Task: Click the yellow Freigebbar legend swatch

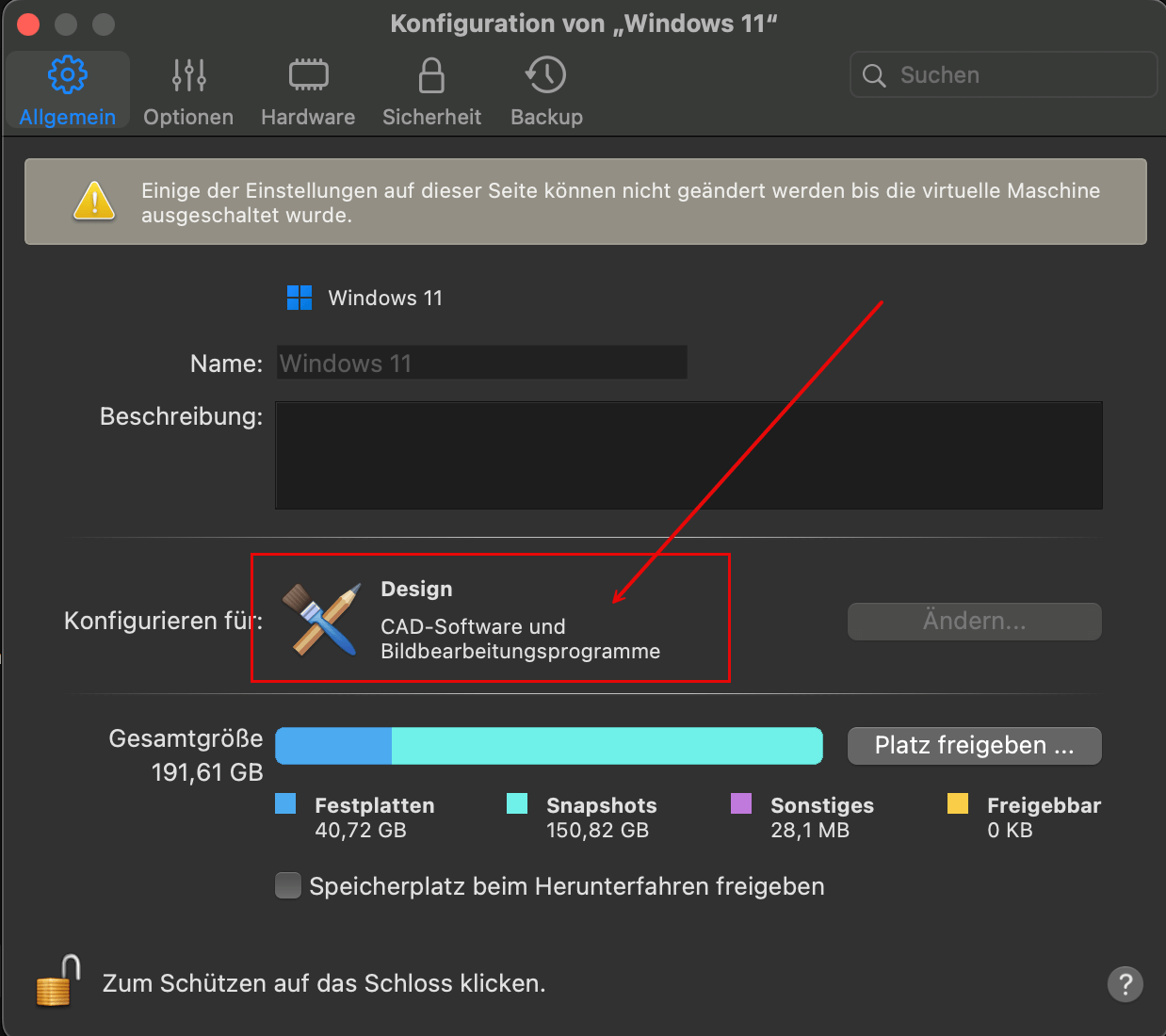Action: click(x=958, y=803)
